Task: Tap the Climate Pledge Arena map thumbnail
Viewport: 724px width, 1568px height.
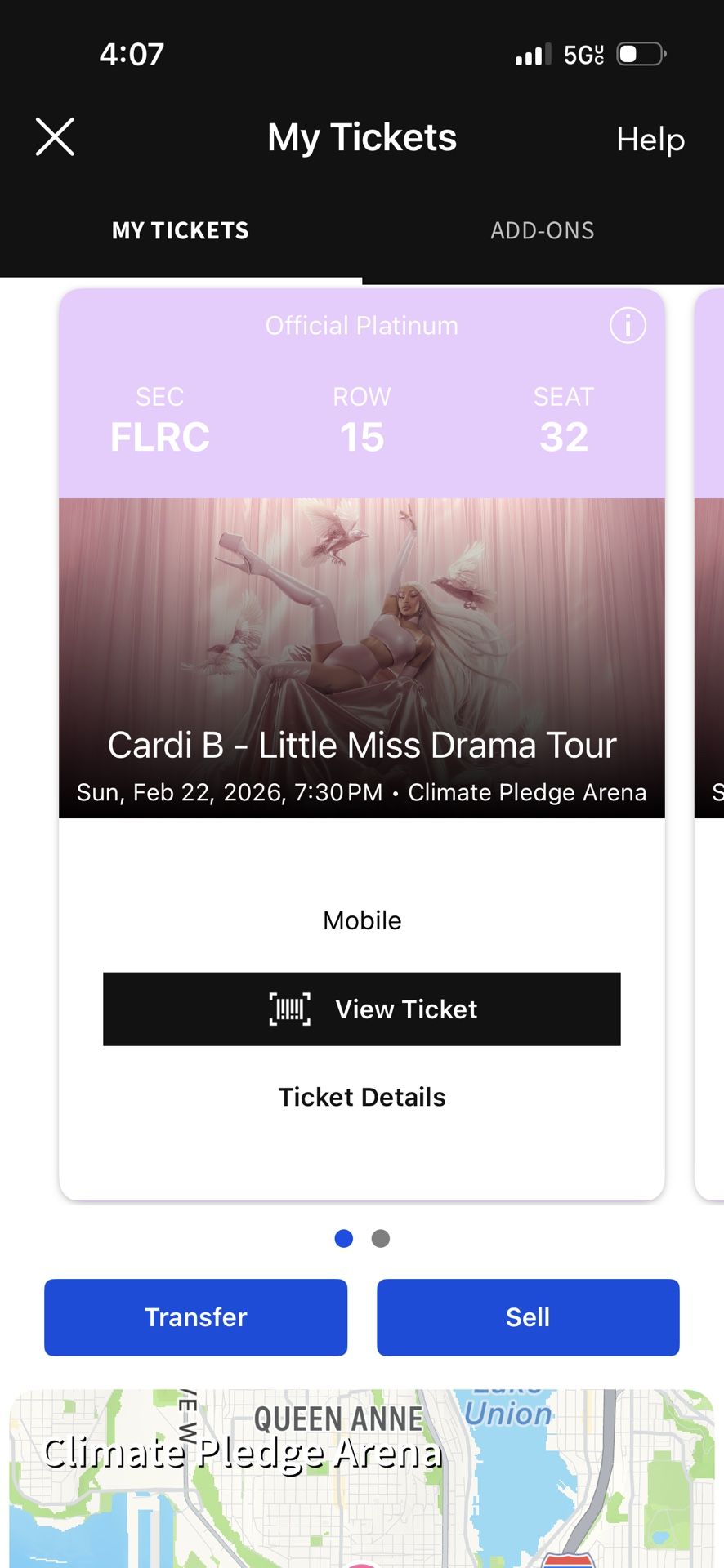Action: (x=362, y=1470)
